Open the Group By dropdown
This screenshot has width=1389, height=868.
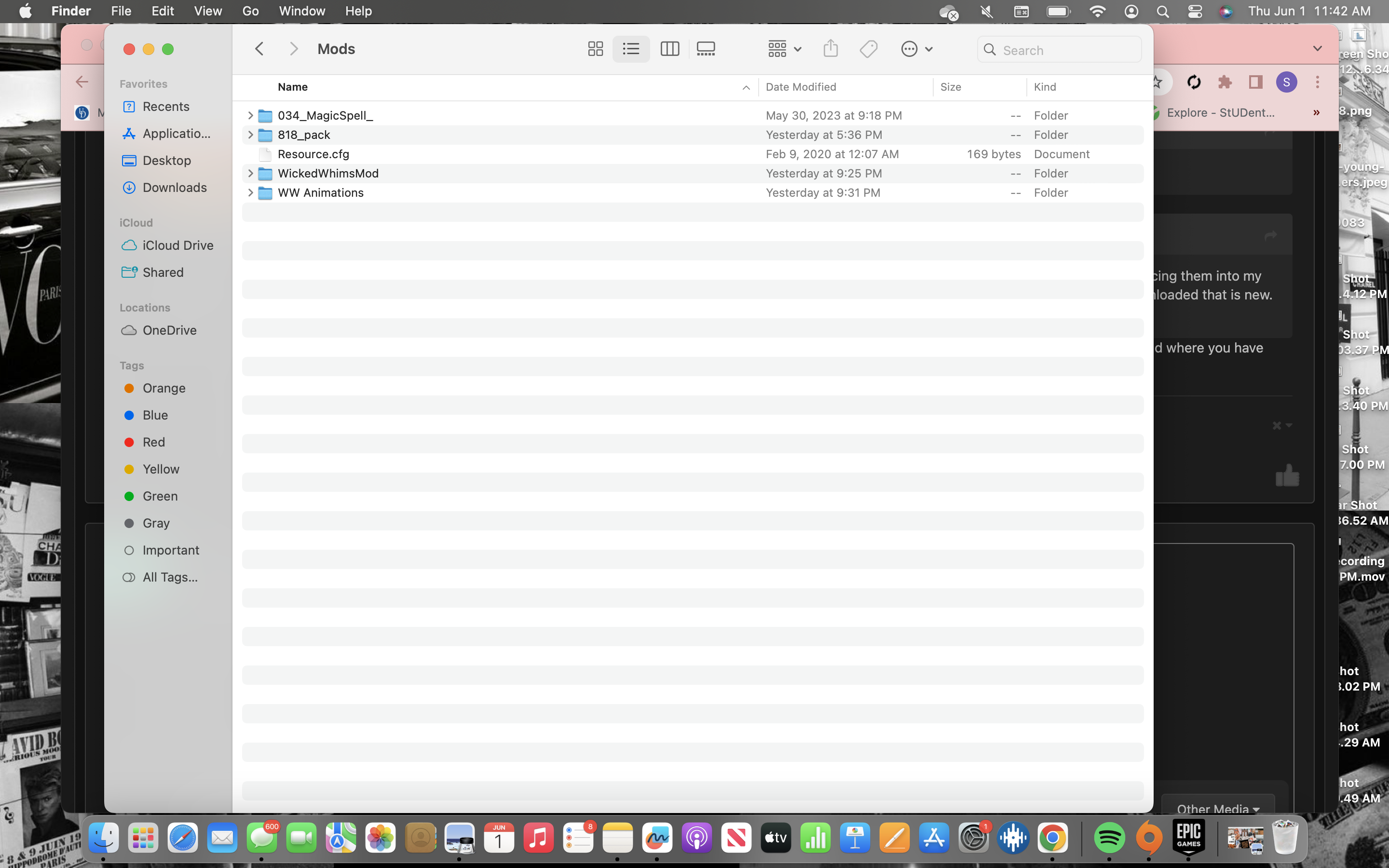click(784, 49)
